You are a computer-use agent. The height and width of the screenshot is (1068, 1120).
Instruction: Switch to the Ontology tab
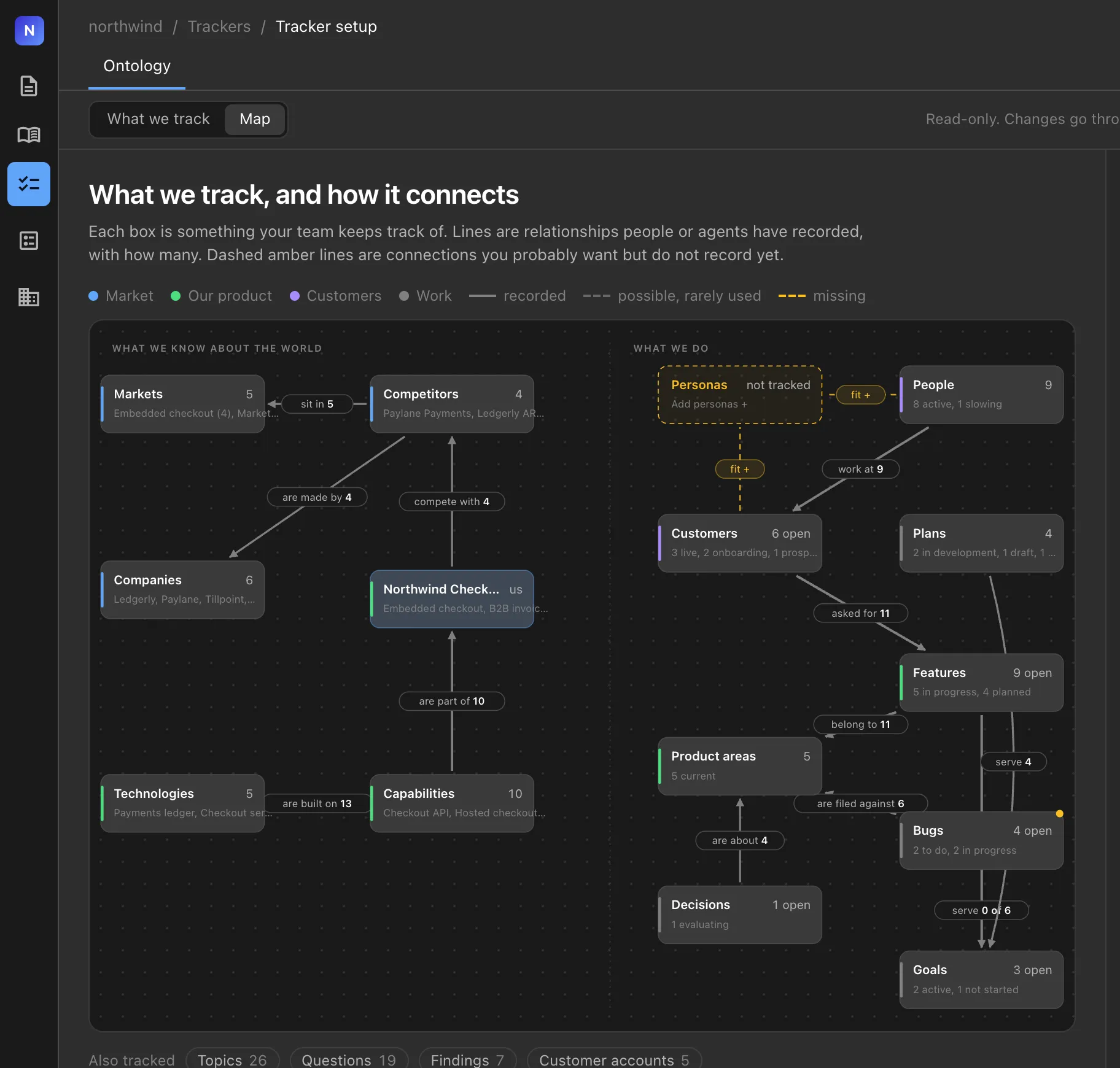click(x=137, y=66)
